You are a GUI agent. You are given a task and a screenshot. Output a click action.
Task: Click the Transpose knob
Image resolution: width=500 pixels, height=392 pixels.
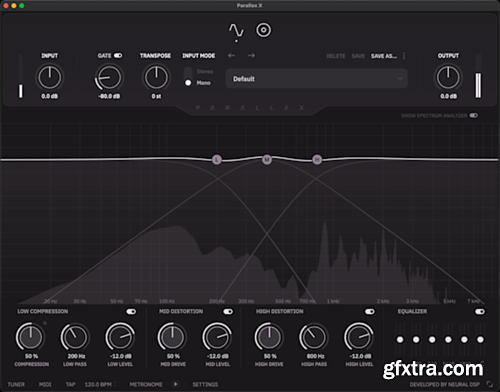coord(156,77)
